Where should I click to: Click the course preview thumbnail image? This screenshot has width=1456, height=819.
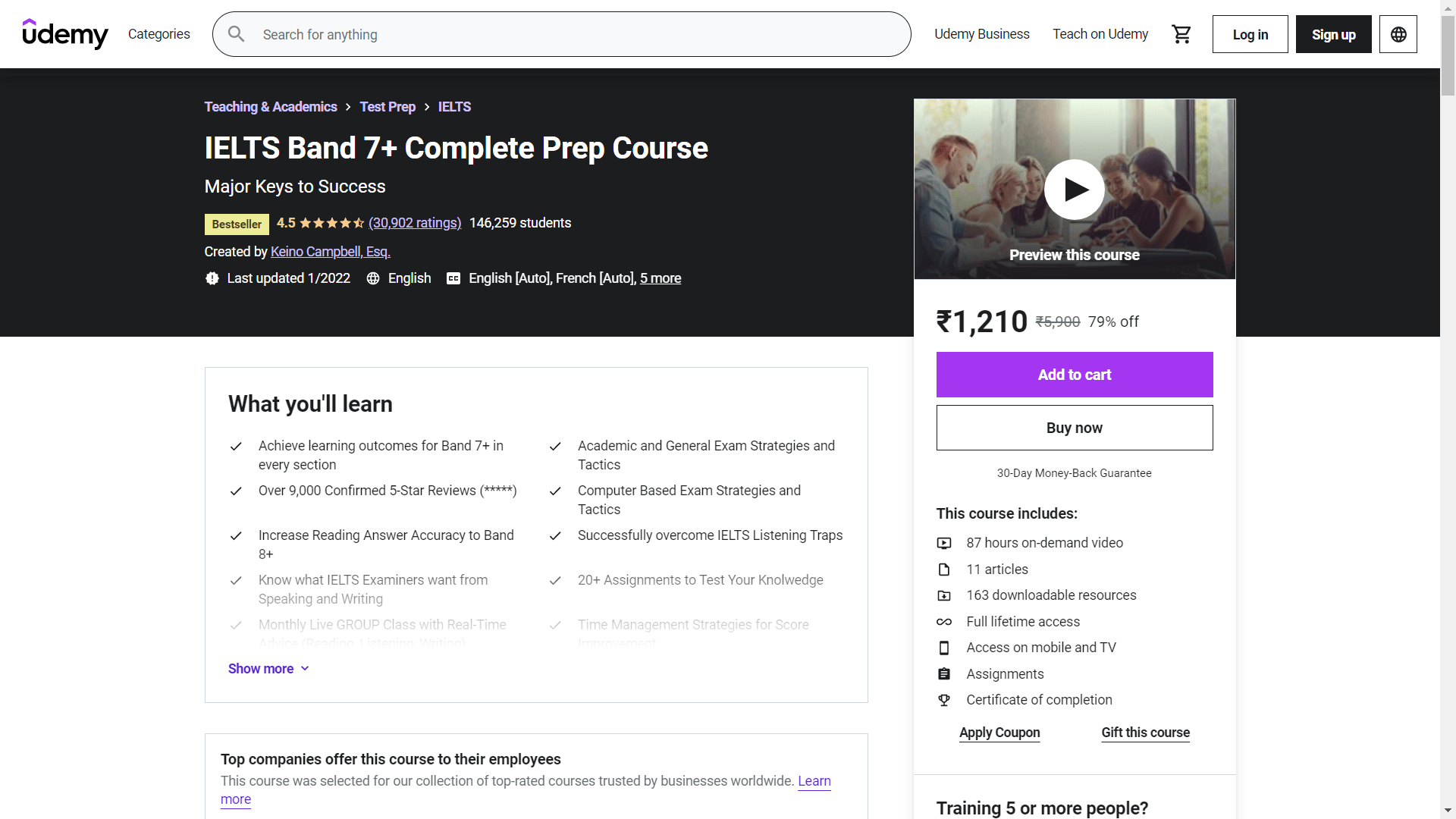(1075, 189)
